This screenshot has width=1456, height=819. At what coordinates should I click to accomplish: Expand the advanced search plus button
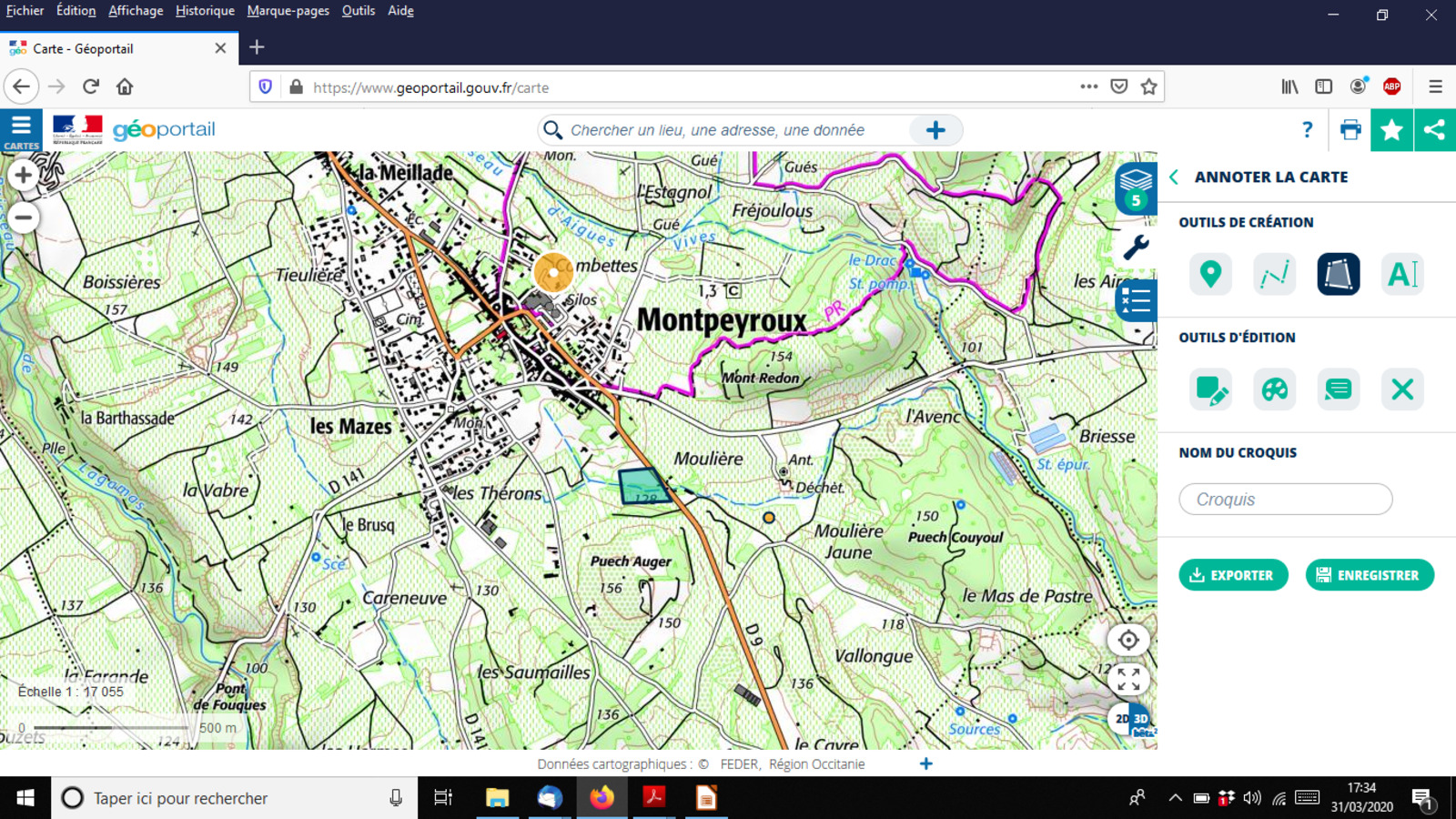[x=935, y=130]
